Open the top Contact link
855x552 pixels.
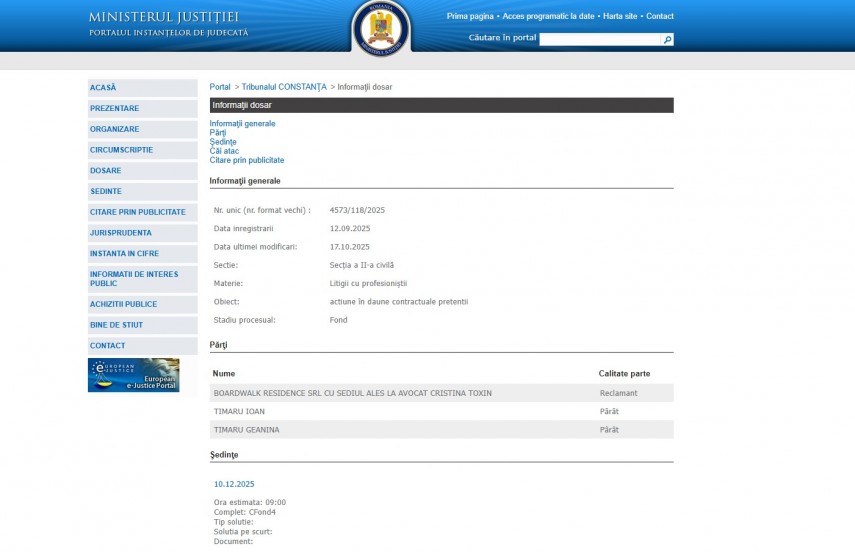coord(659,17)
